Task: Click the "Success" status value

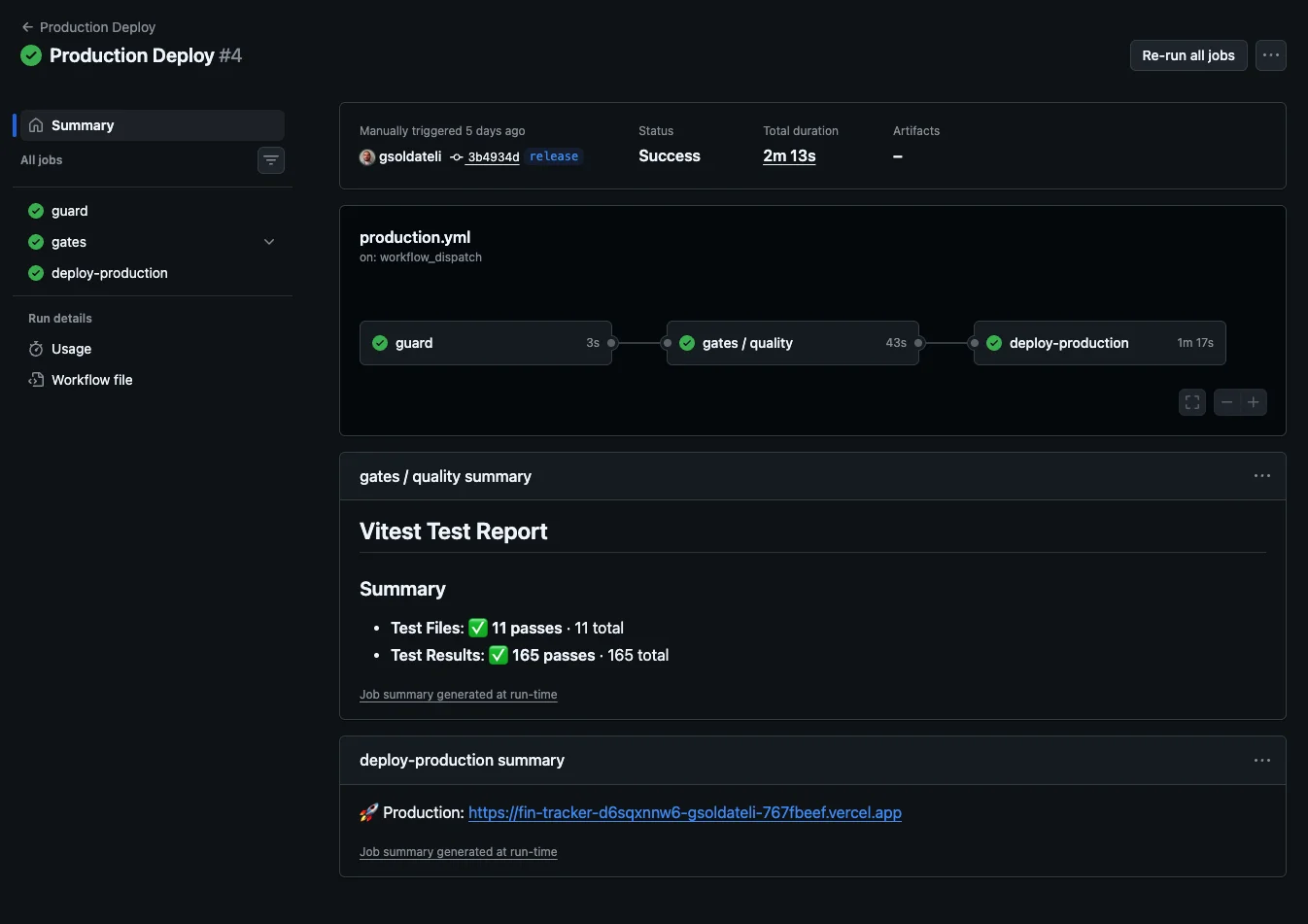Action: pyautogui.click(x=670, y=155)
